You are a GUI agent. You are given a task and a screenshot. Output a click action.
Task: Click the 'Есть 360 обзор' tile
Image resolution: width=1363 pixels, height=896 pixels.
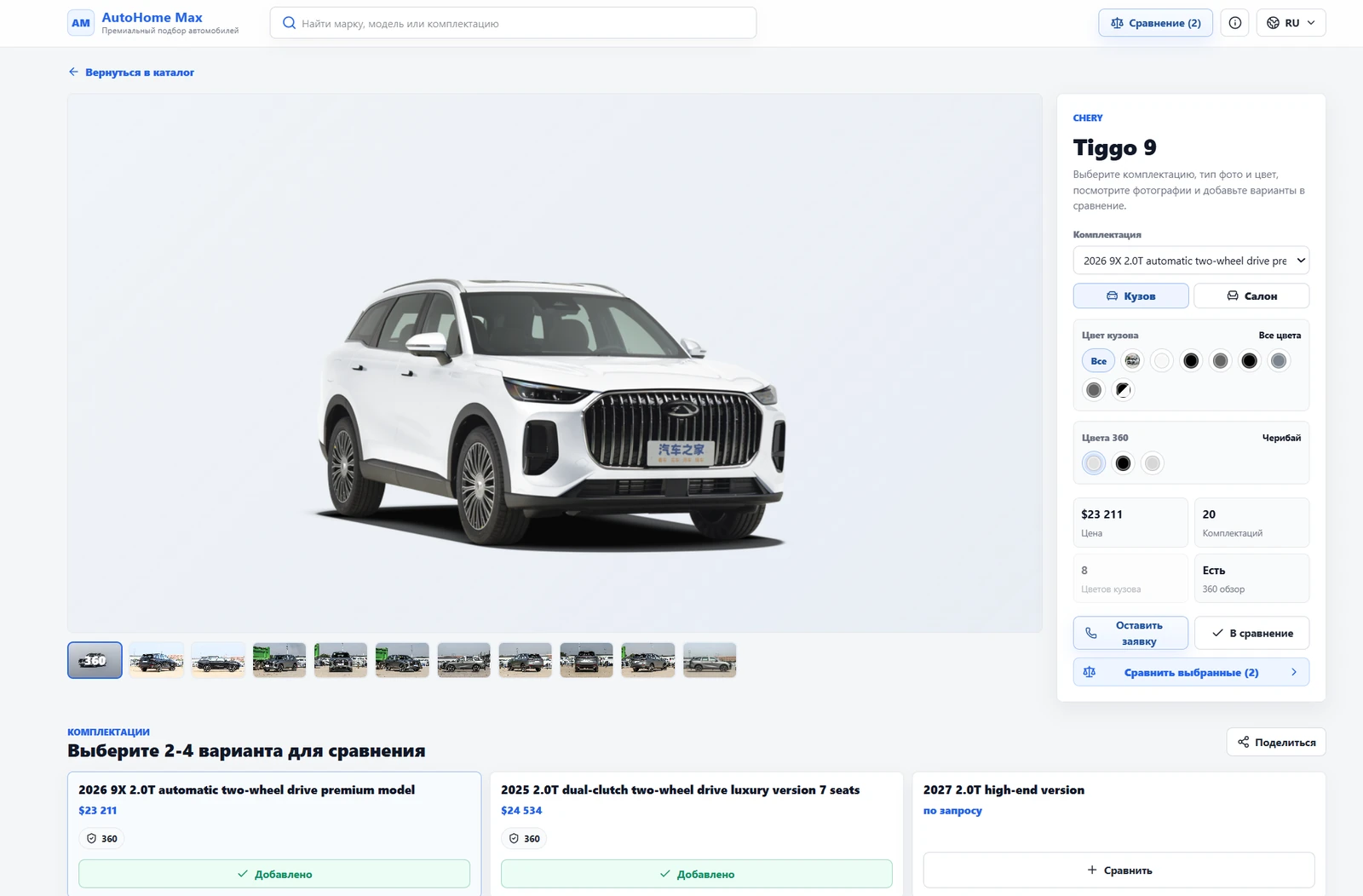[1251, 578]
